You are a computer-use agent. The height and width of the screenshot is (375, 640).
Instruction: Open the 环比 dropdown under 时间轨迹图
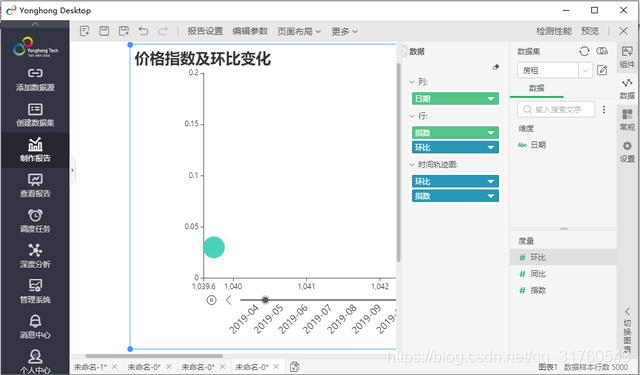tap(491, 182)
